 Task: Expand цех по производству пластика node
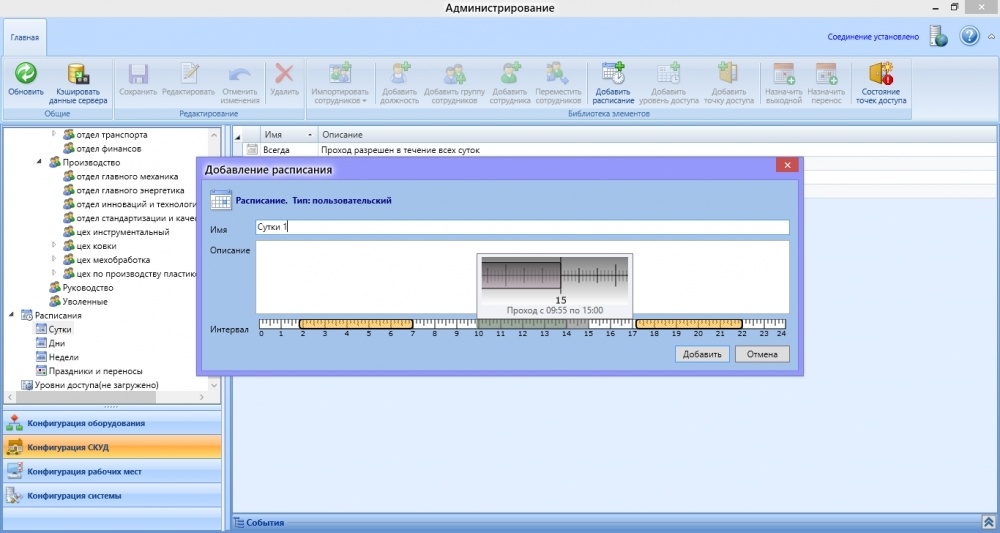pos(54,273)
